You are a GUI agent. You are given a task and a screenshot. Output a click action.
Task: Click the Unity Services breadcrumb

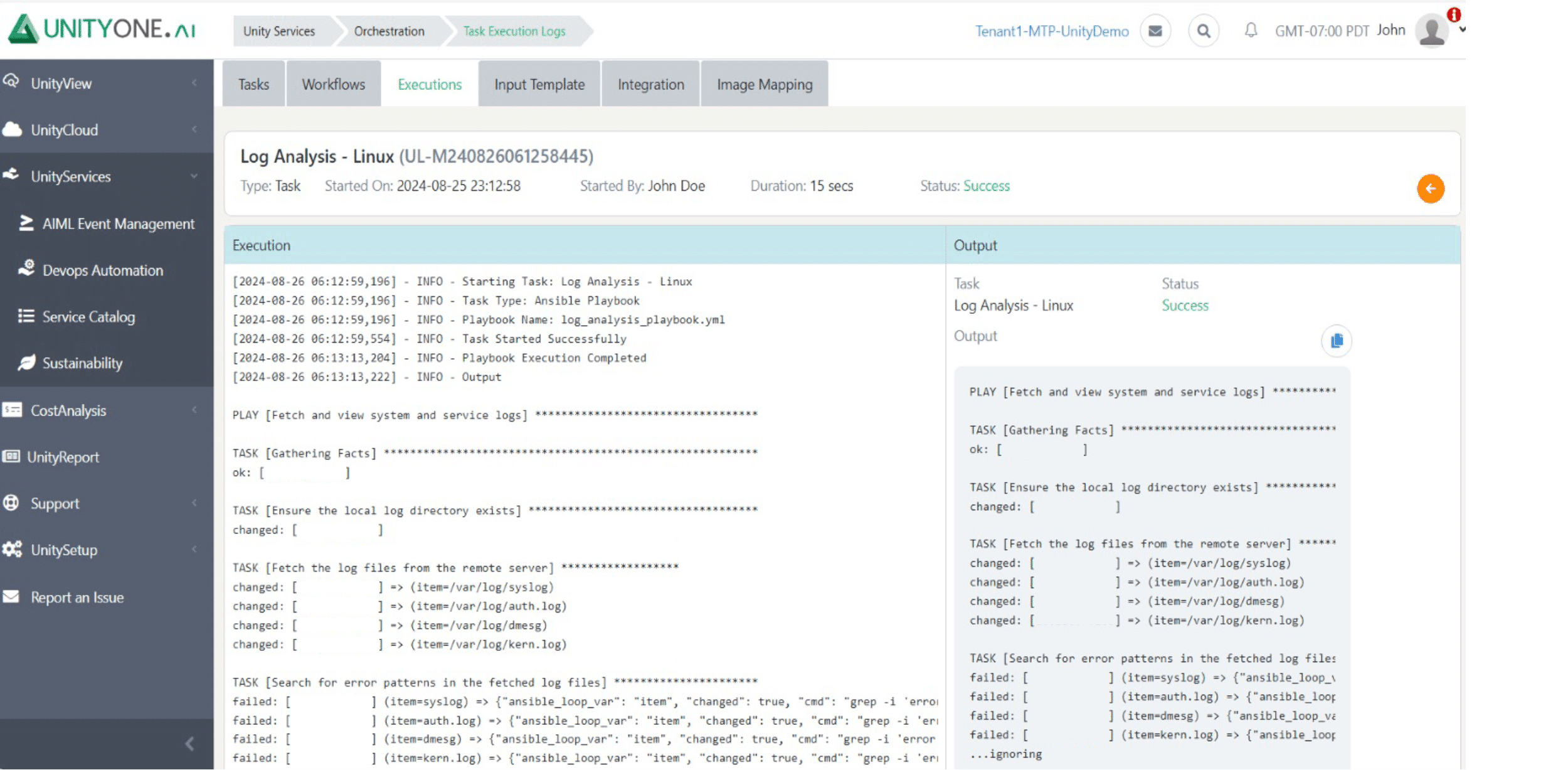[279, 31]
